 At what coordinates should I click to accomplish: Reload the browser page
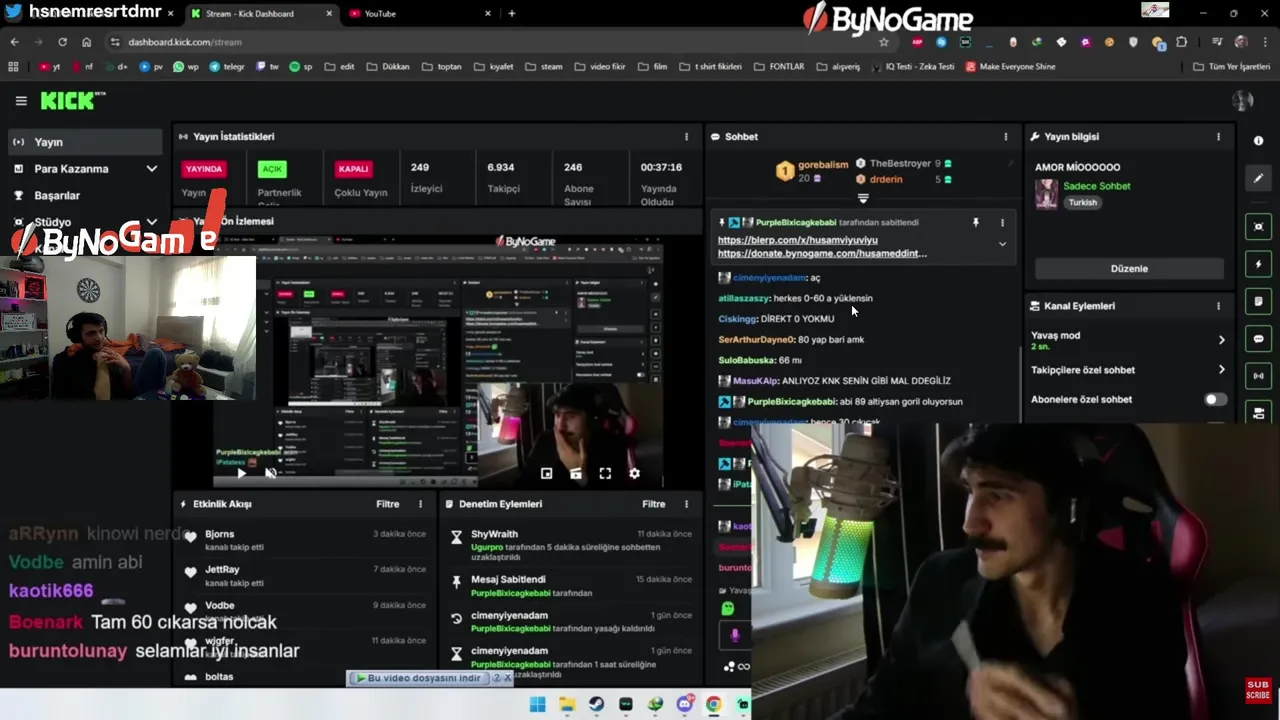(62, 42)
